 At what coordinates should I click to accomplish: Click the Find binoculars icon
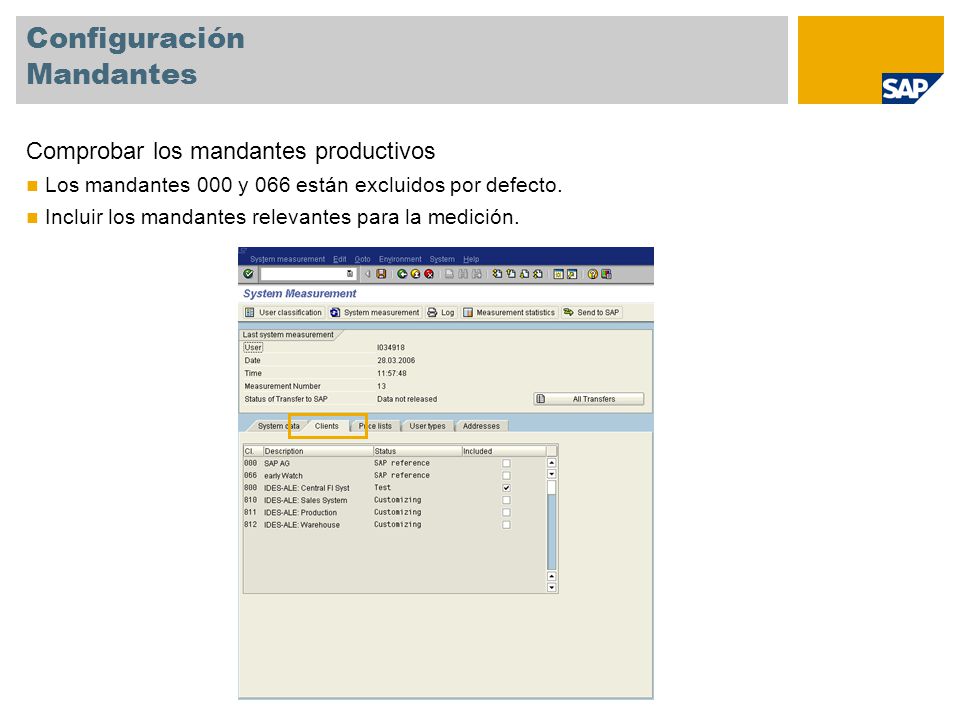pyautogui.click(x=463, y=274)
